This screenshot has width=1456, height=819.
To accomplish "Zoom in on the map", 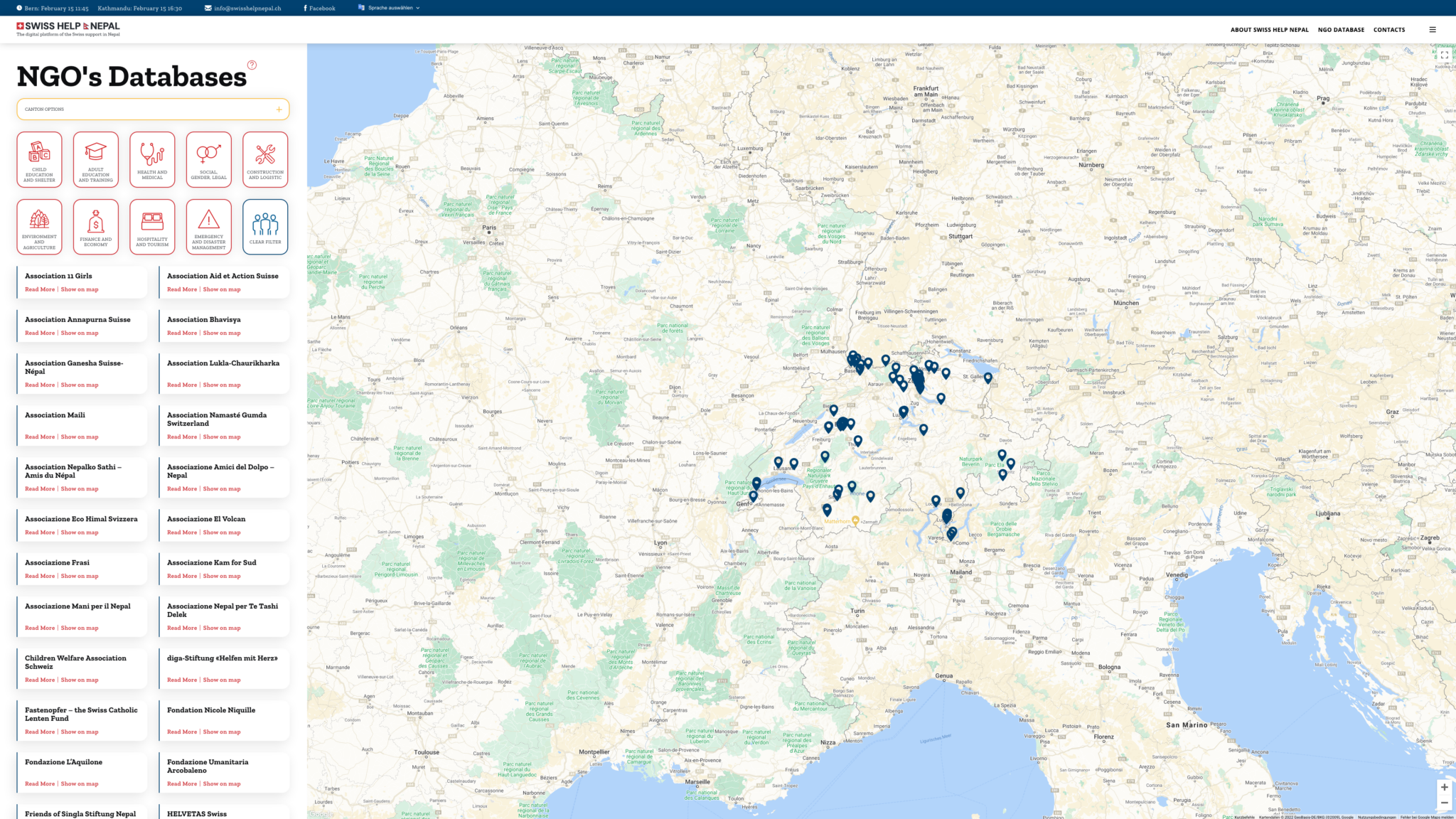I will pos(1444,787).
